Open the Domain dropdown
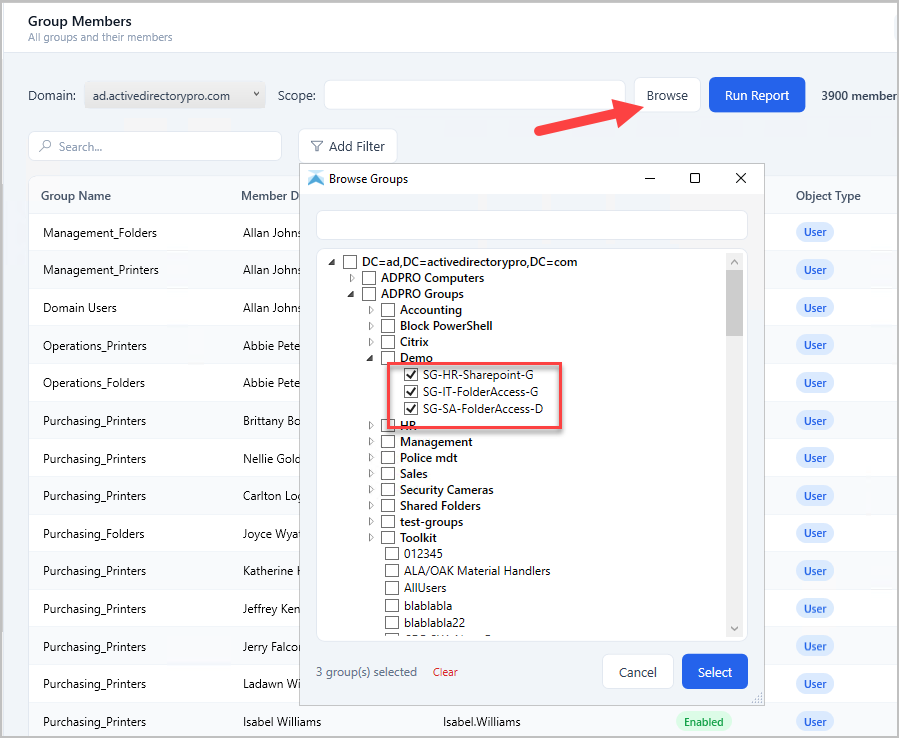 point(175,95)
